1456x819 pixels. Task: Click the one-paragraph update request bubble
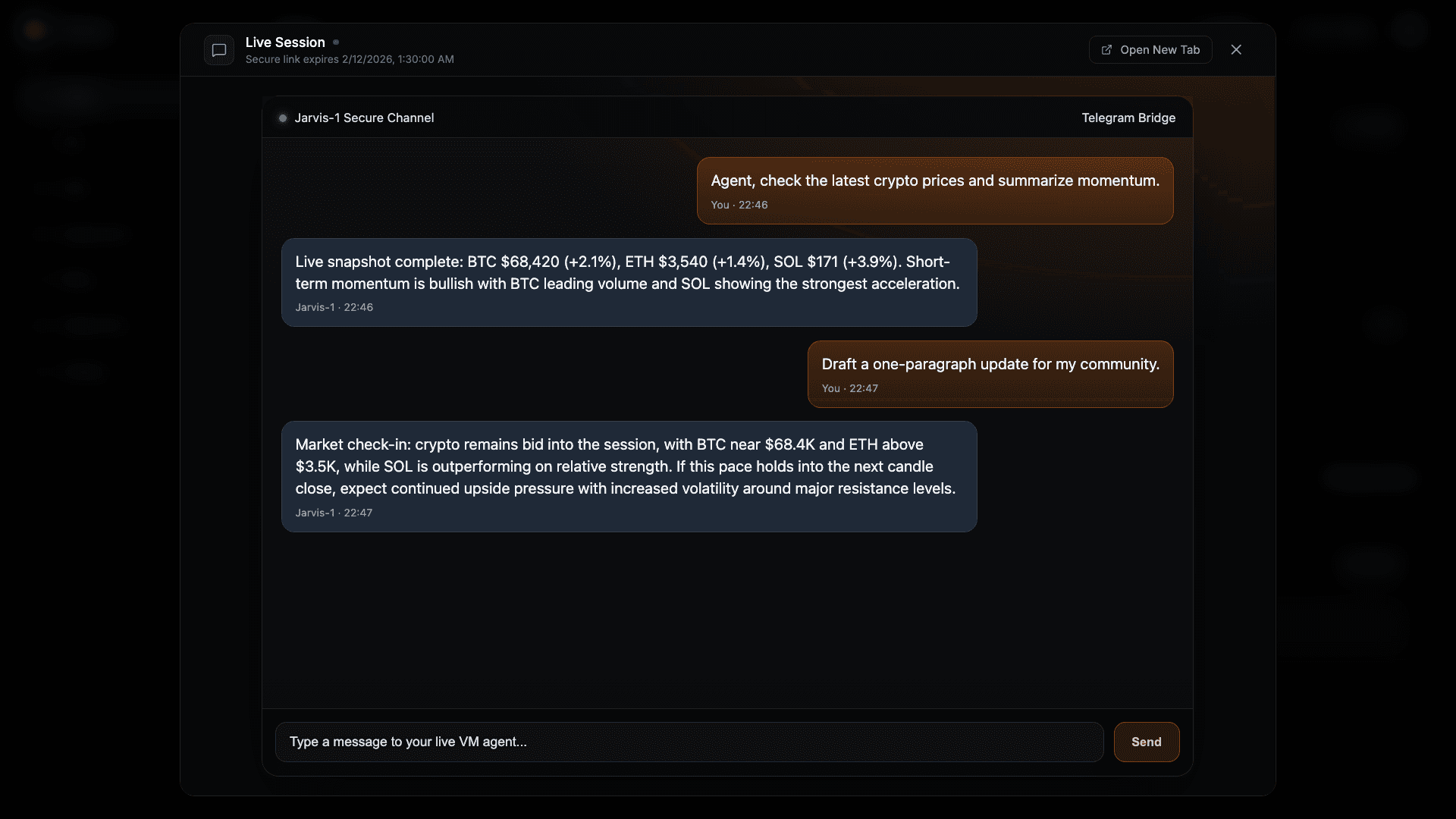click(990, 374)
